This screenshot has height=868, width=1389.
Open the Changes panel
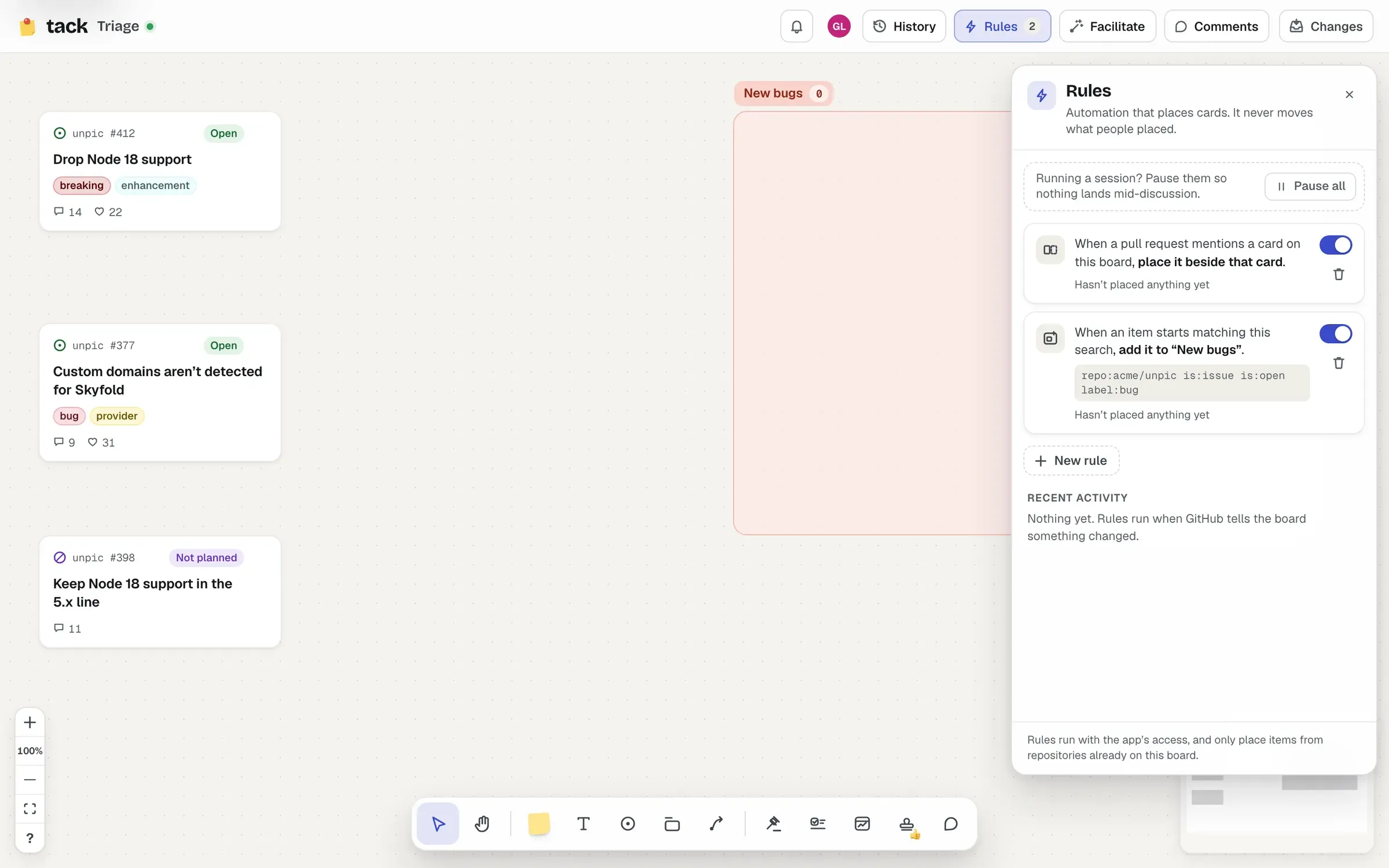pos(1326,26)
